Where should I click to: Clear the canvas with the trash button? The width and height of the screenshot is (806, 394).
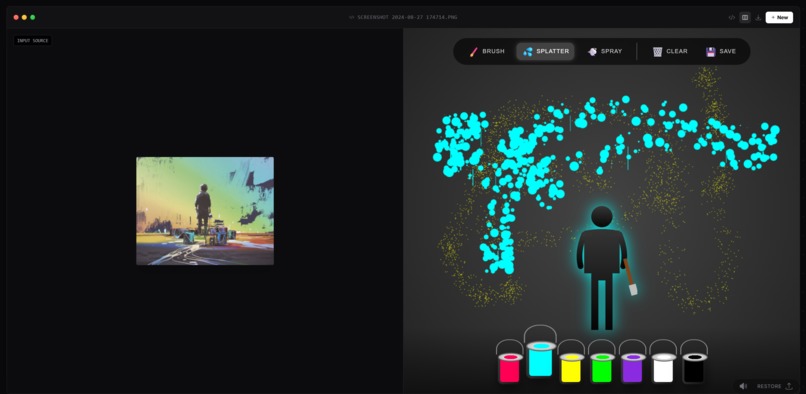pyautogui.click(x=670, y=51)
